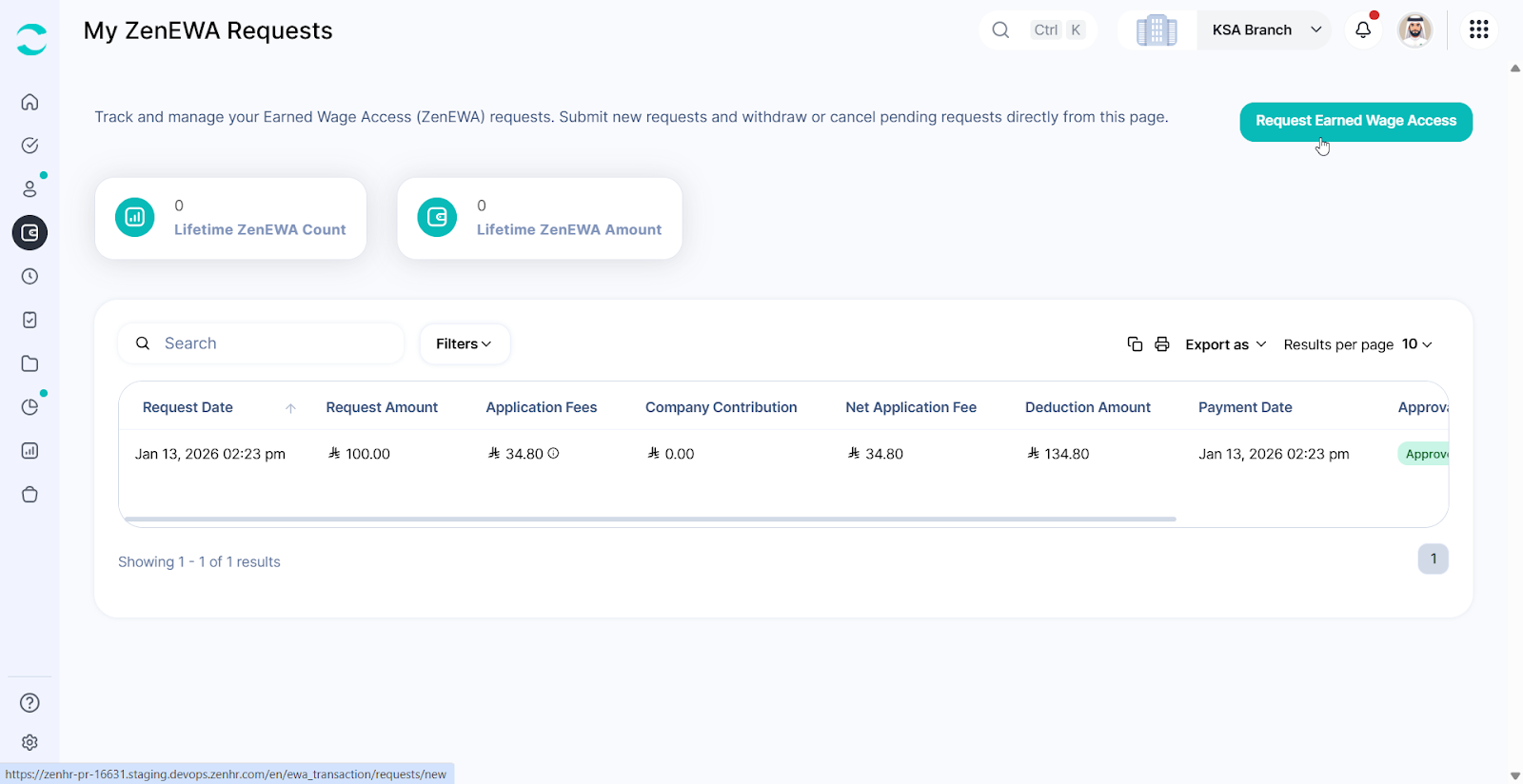1523x784 pixels.
Task: Click the Deduction Amount column header
Action: tap(1088, 407)
